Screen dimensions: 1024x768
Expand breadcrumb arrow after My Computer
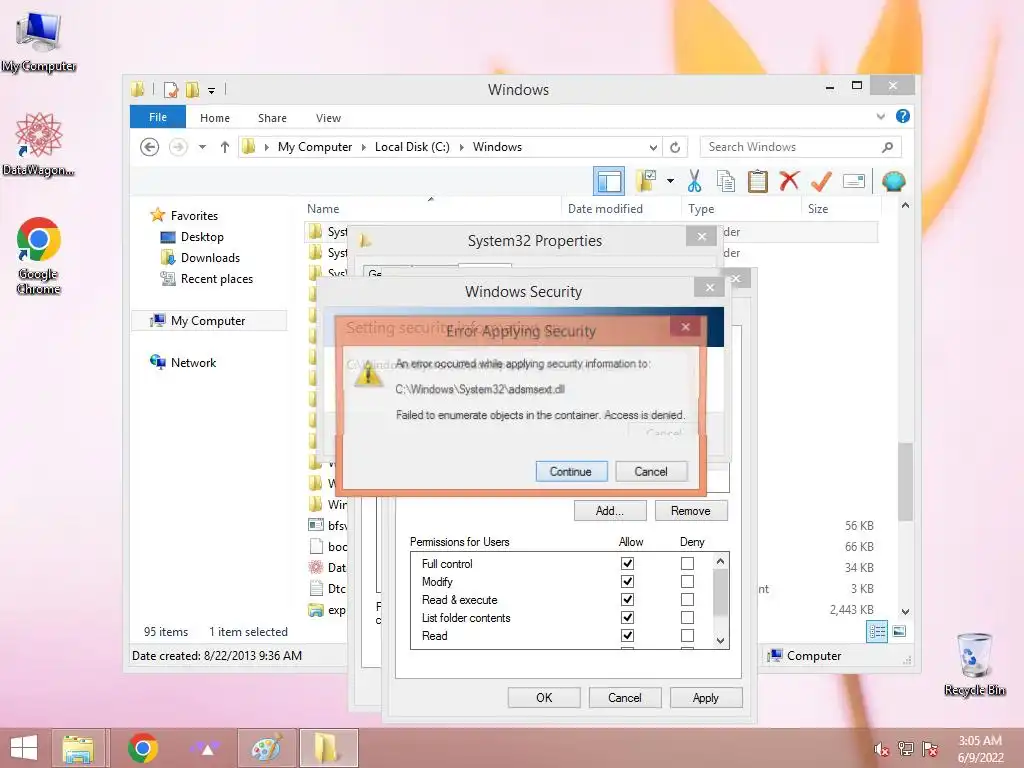(364, 148)
